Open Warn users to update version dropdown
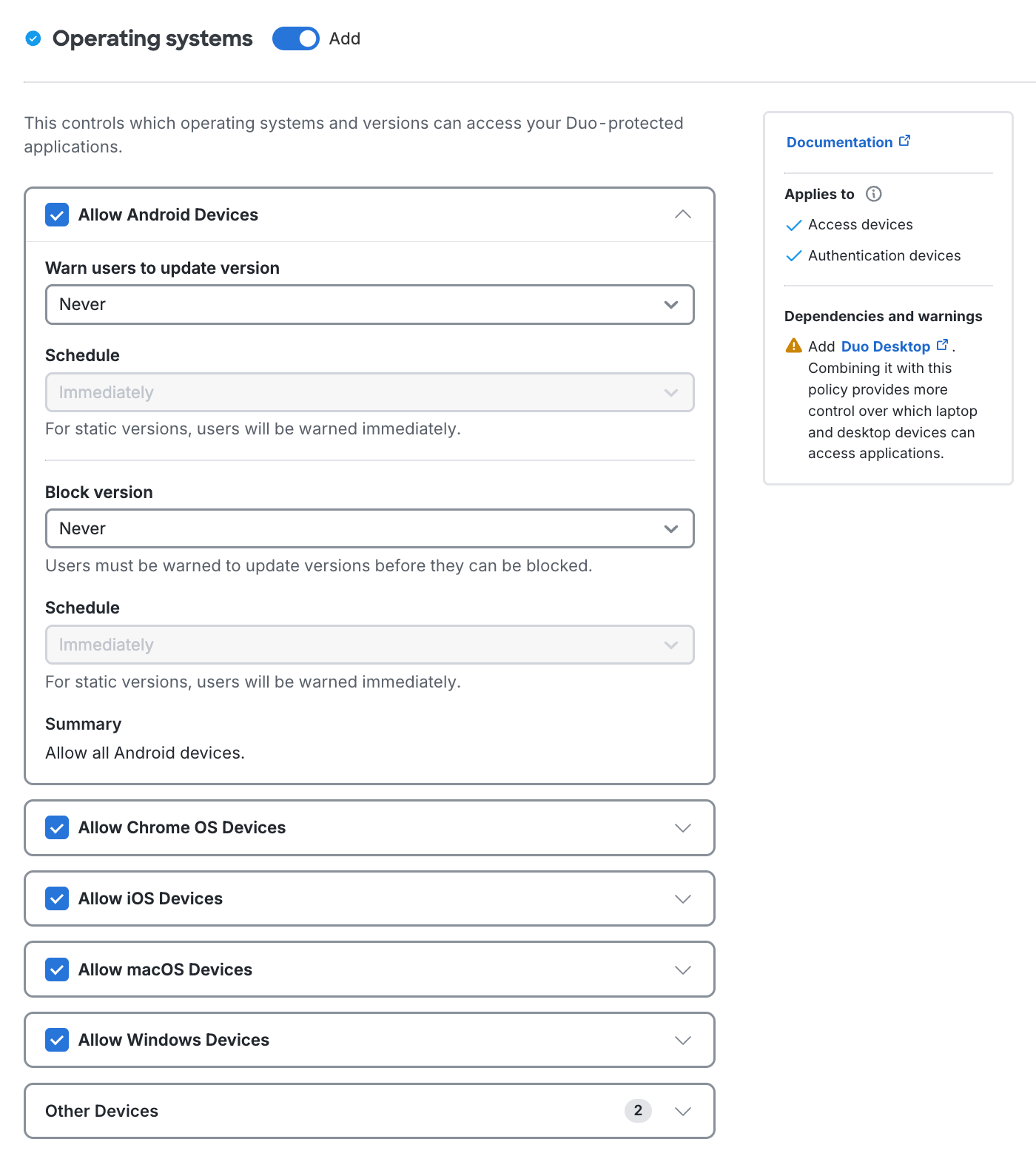Image resolution: width=1036 pixels, height=1156 pixels. (x=369, y=305)
